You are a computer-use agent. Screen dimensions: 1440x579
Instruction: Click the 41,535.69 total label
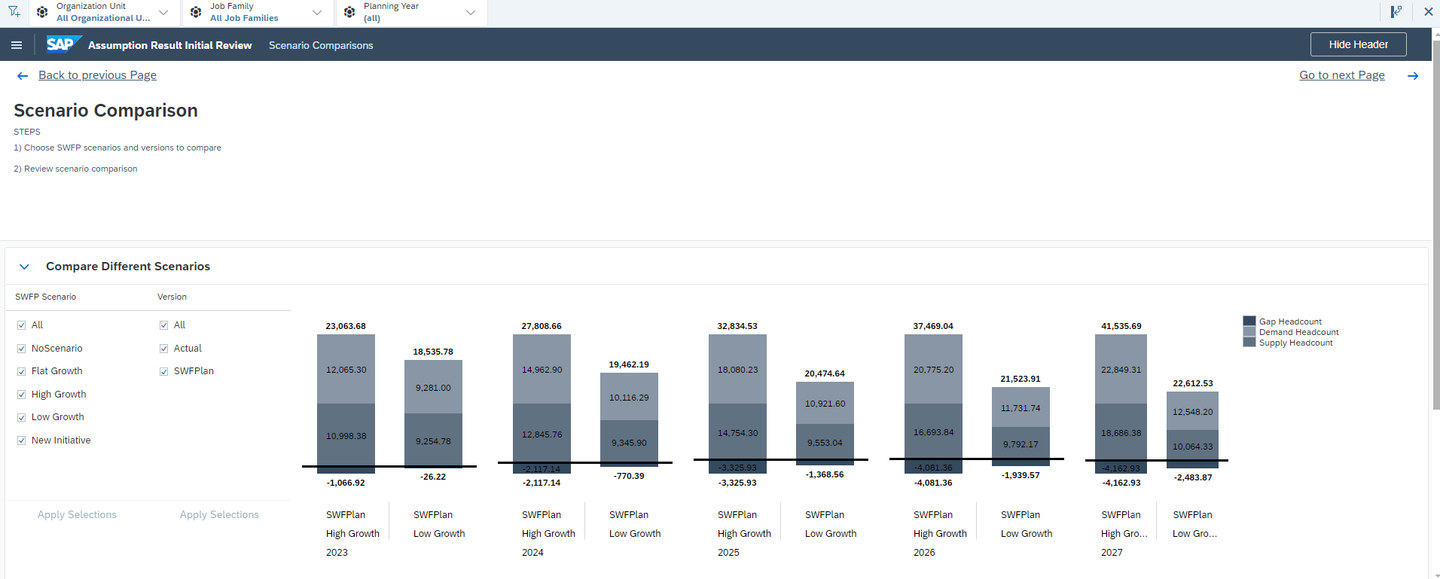[x=1122, y=326]
